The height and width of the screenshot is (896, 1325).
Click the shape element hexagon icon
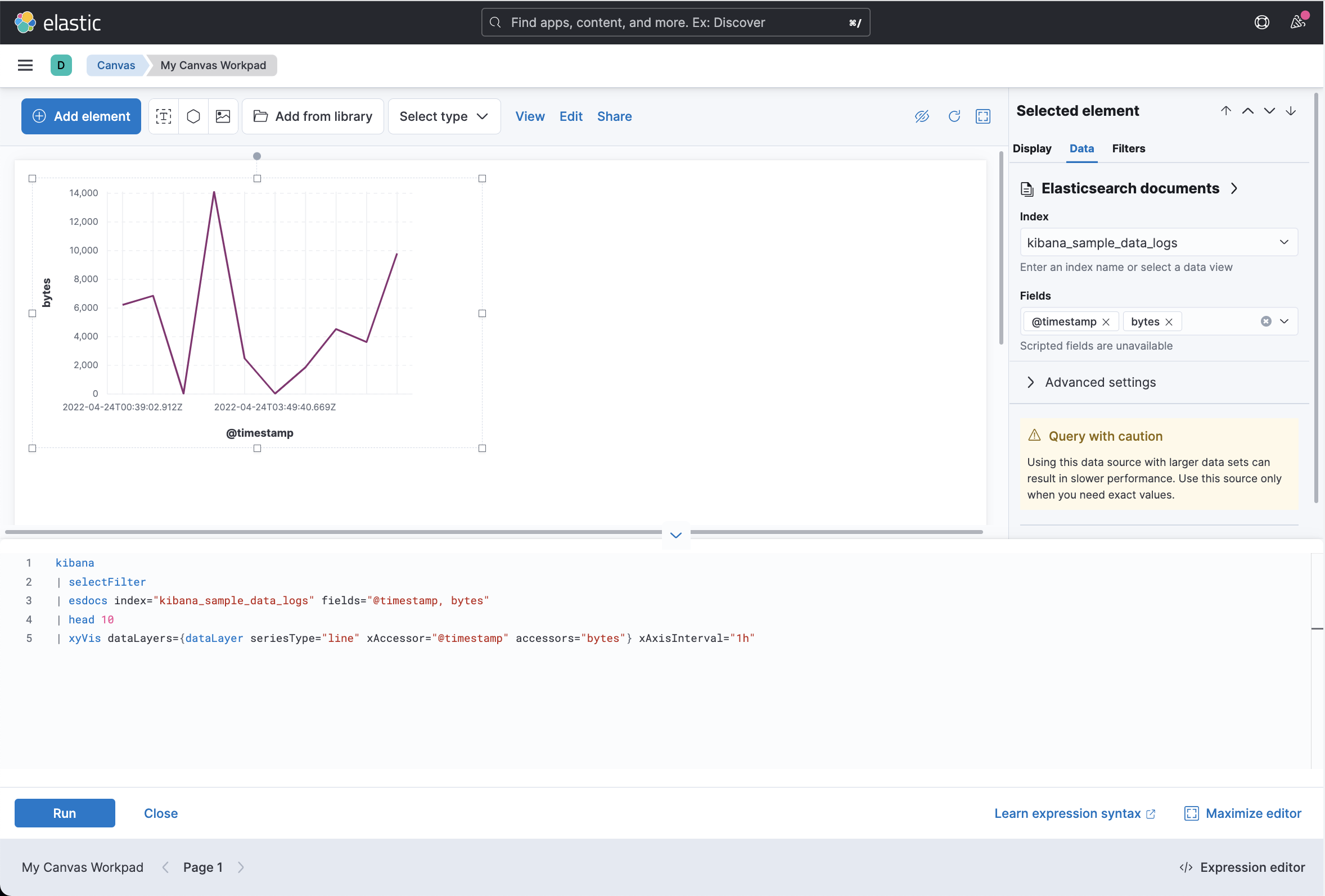point(193,116)
